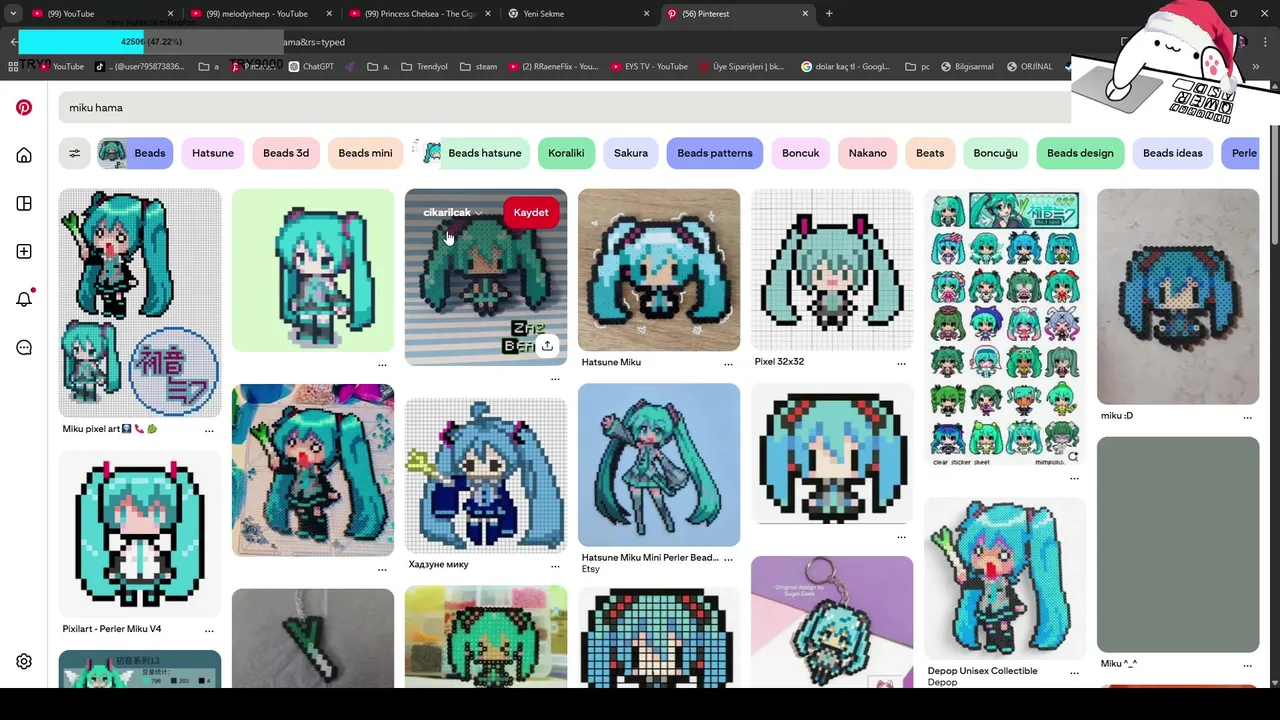
Task: Open Hatsune Miku Mini Perler Bead Etsy pin
Action: click(659, 465)
